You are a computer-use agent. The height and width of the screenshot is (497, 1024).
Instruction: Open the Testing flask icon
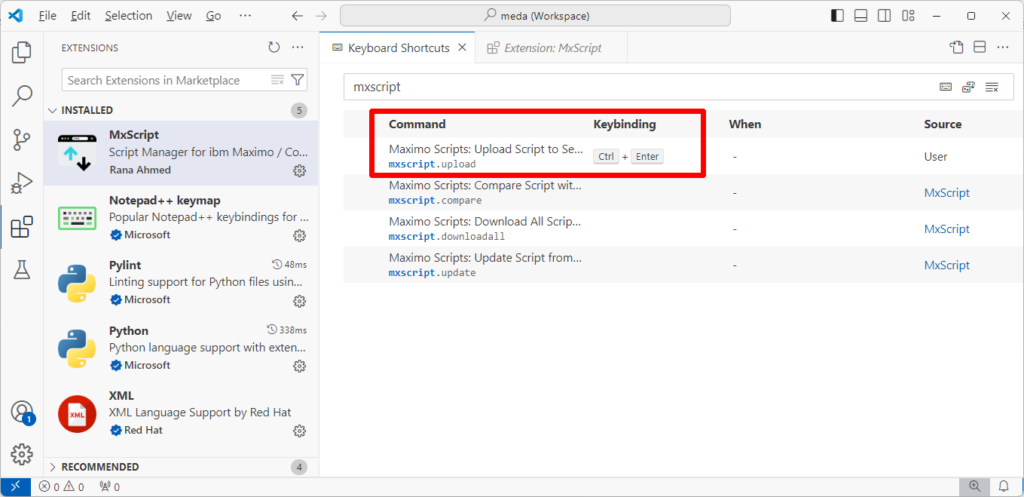tap(22, 270)
